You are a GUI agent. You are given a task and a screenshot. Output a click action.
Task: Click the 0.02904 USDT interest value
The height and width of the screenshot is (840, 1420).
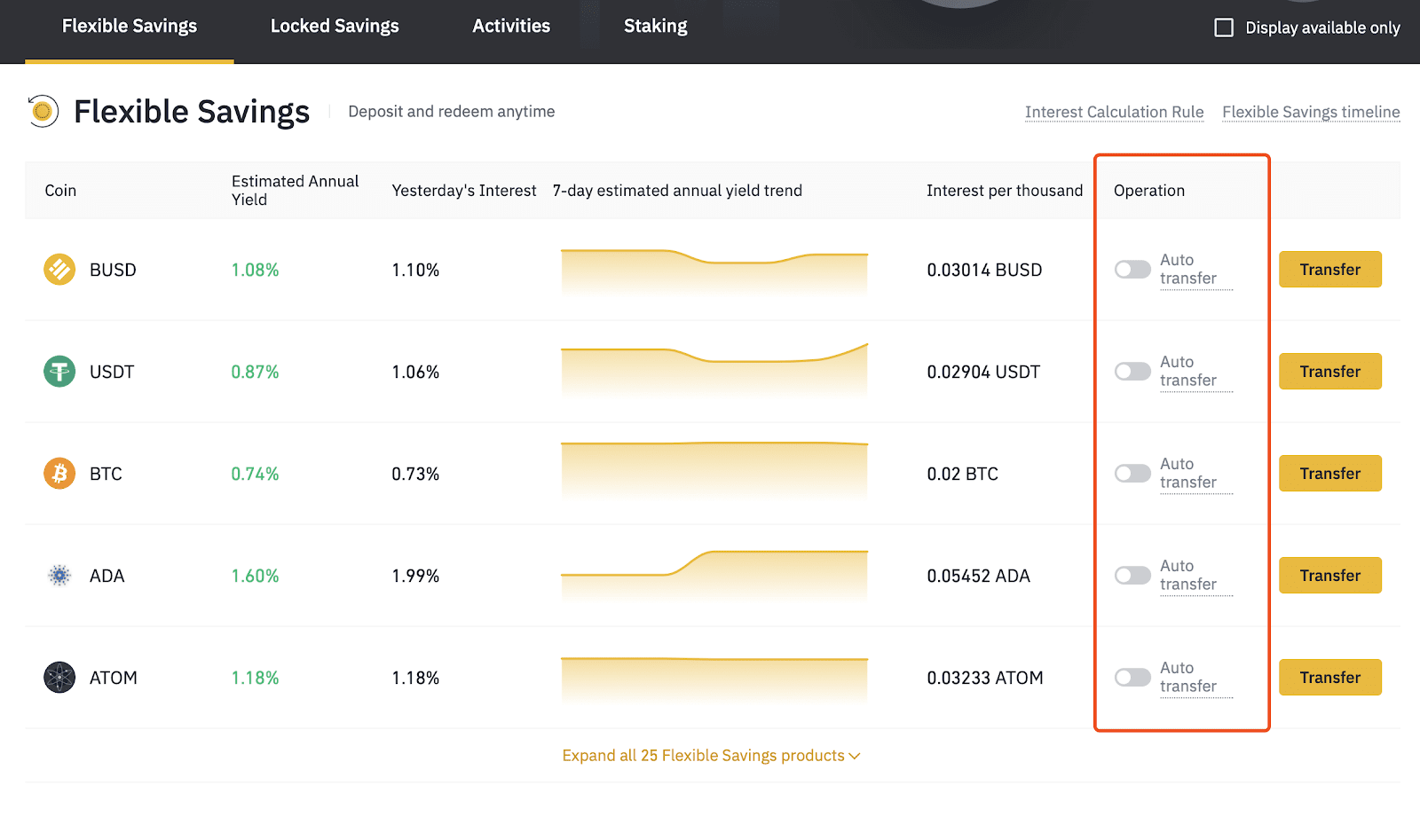pos(983,372)
